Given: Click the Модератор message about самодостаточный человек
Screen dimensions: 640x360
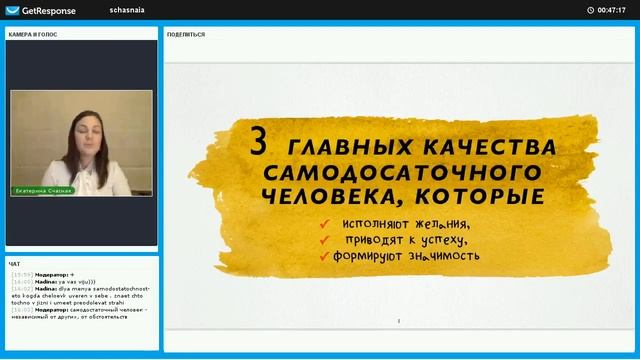Looking at the screenshot, I should pos(79,313).
